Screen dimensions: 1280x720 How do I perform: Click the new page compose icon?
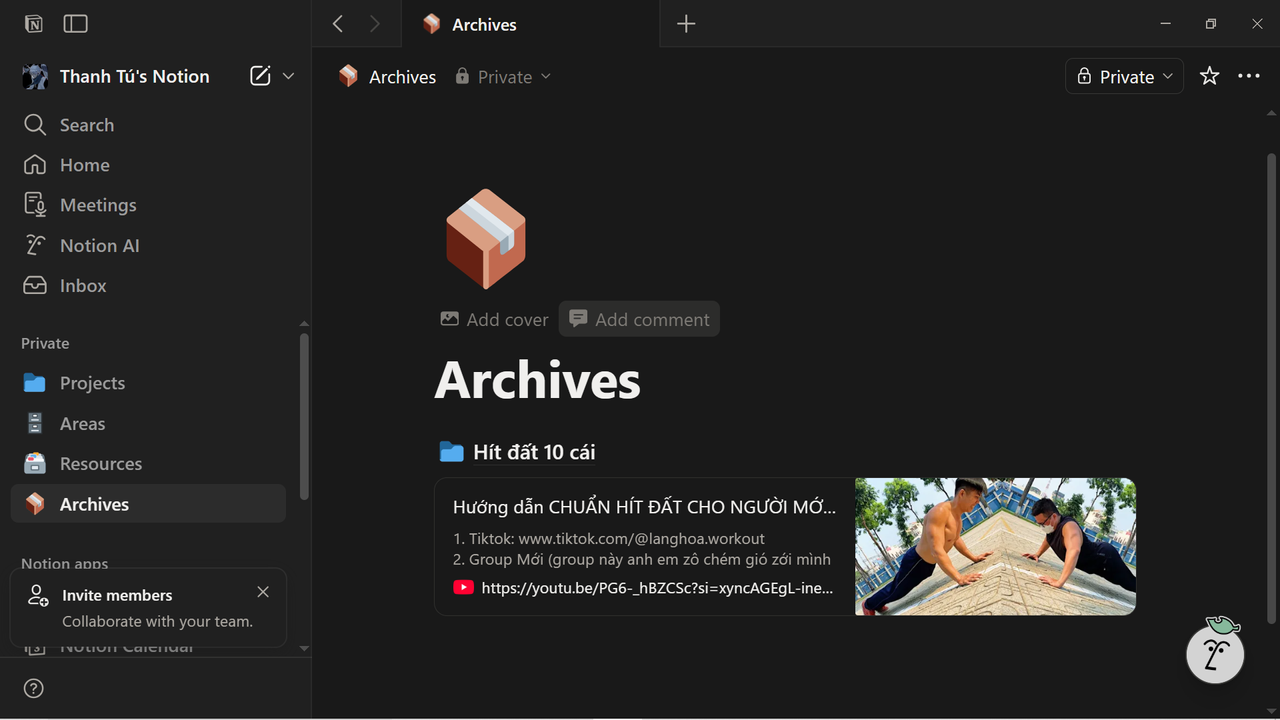(260, 76)
